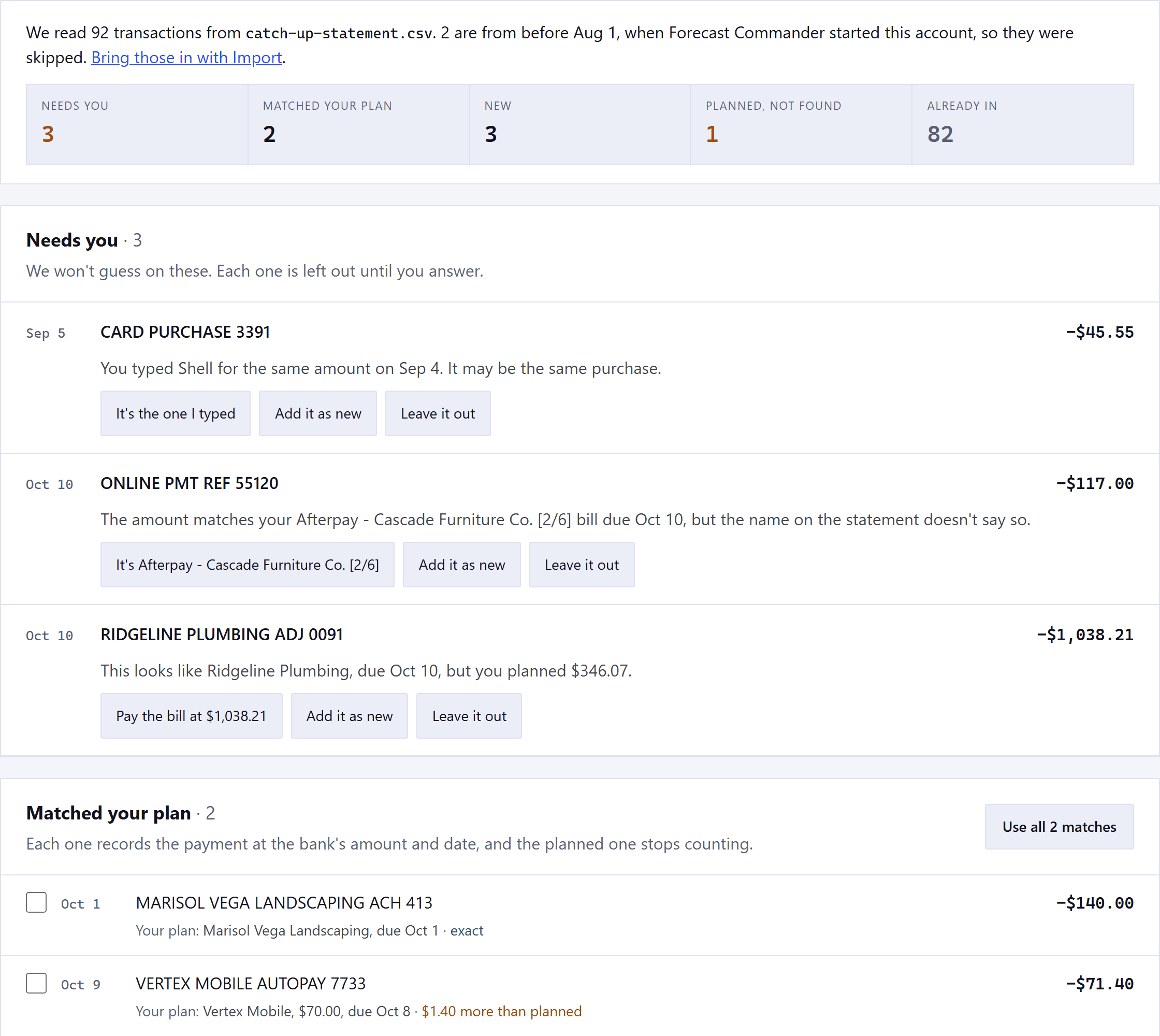
Task: Click the catch-up-statement.csv filename
Action: [x=340, y=33]
